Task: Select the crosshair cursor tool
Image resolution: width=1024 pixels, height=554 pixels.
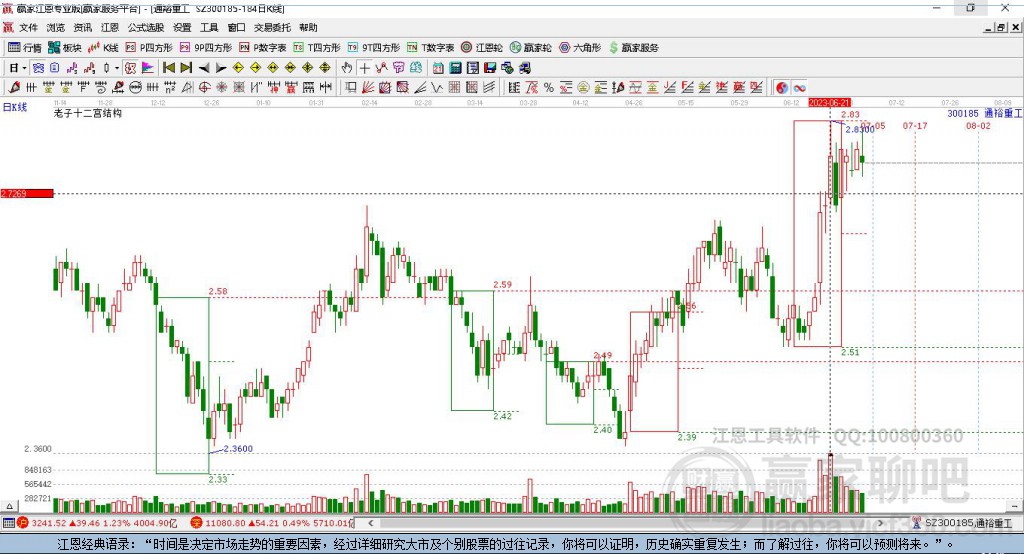Action: click(x=365, y=67)
